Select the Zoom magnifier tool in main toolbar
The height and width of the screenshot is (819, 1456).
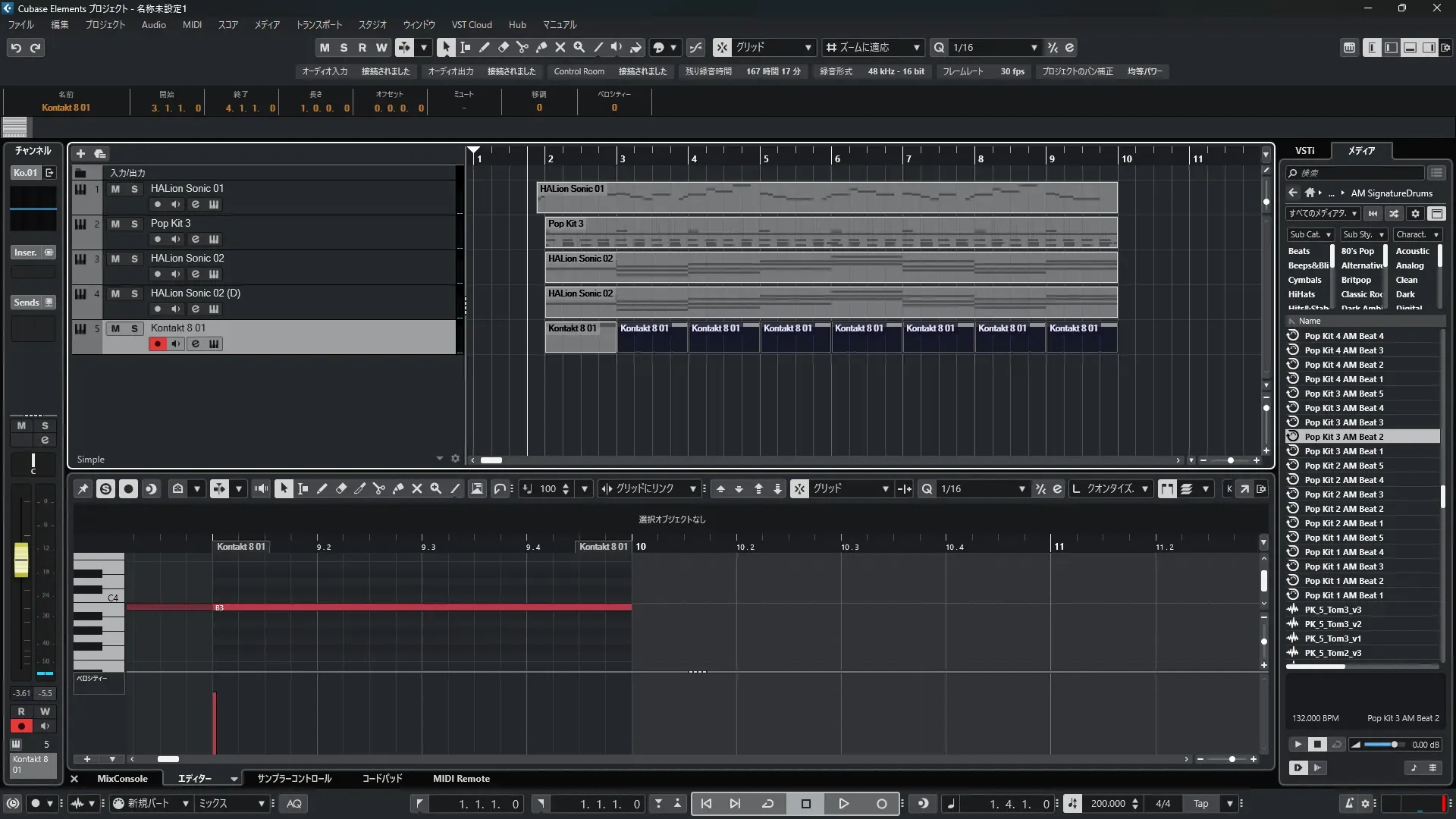click(579, 47)
